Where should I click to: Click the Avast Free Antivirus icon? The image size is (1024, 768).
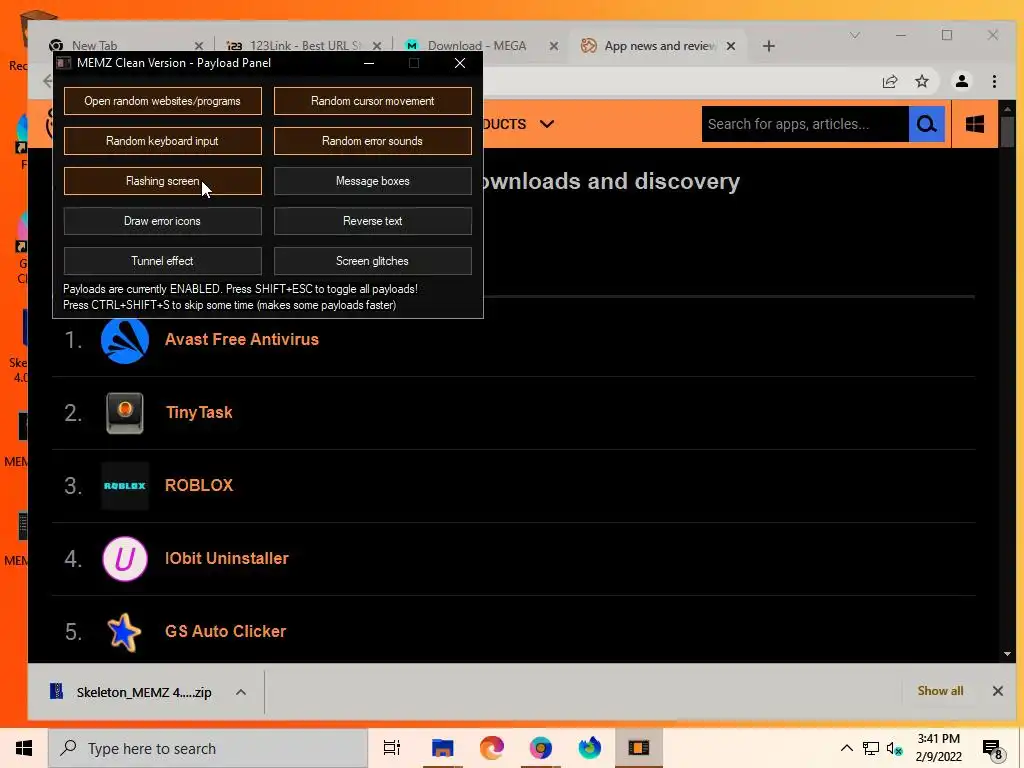pos(125,340)
